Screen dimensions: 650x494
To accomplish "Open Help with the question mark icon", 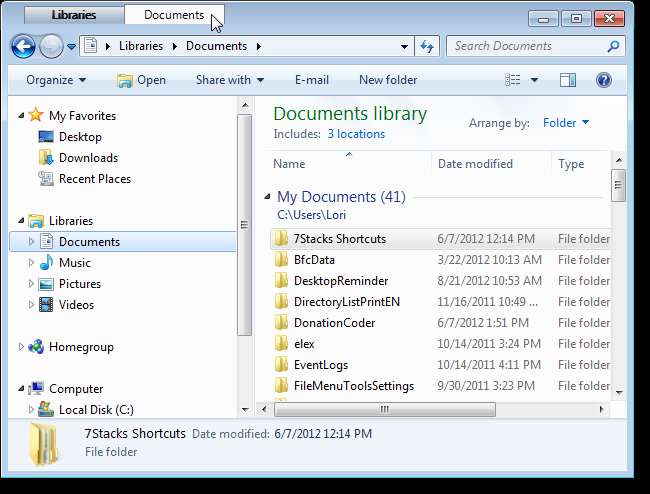I will pyautogui.click(x=604, y=80).
